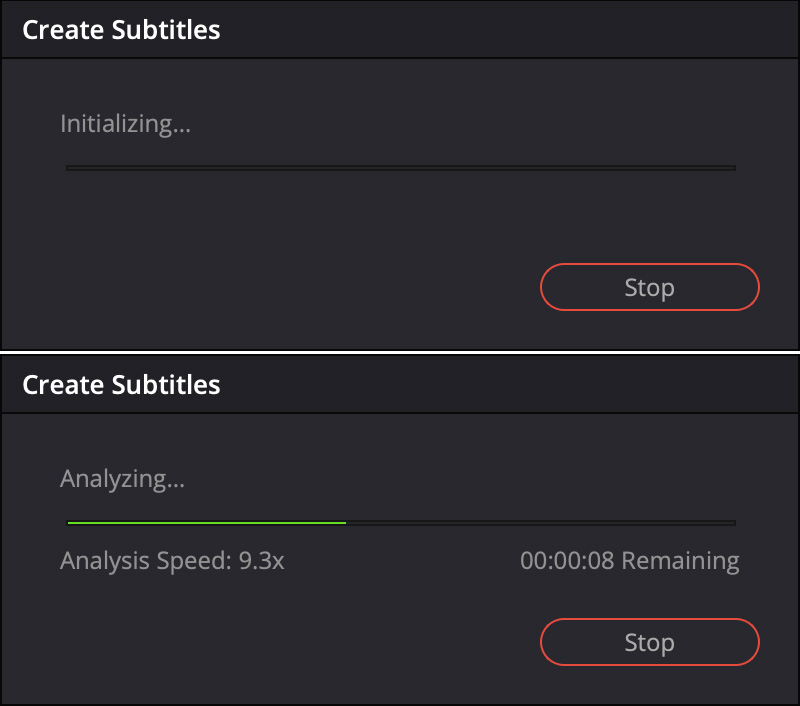Click the 00:00:08 Remaining time estimate
The height and width of the screenshot is (706, 800).
pyautogui.click(x=630, y=561)
